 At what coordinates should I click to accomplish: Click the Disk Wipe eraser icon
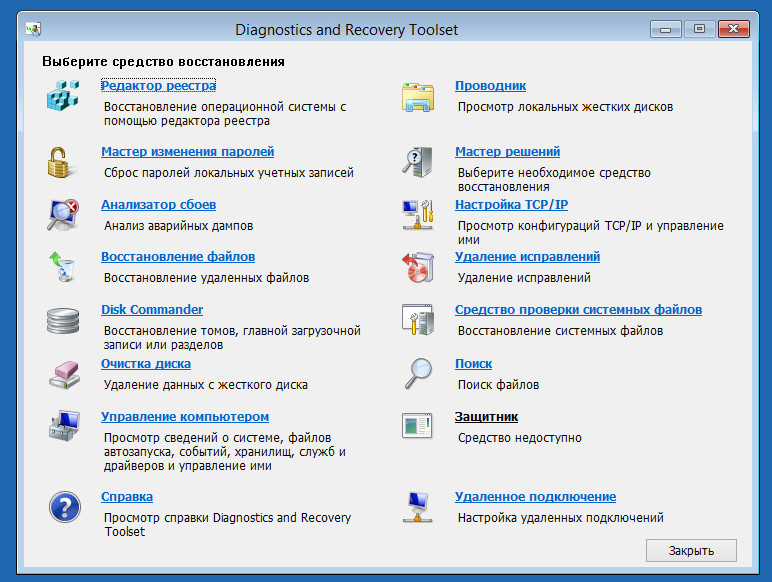pyautogui.click(x=64, y=375)
